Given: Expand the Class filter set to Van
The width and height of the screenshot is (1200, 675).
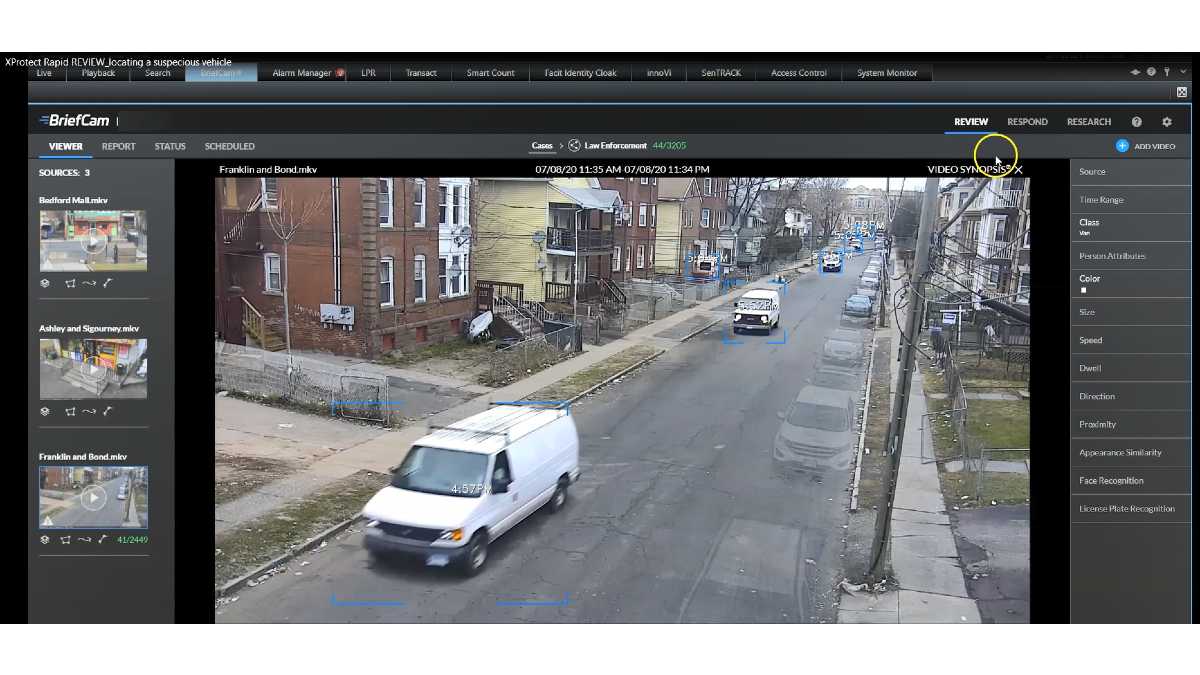Looking at the screenshot, I should [x=1131, y=227].
